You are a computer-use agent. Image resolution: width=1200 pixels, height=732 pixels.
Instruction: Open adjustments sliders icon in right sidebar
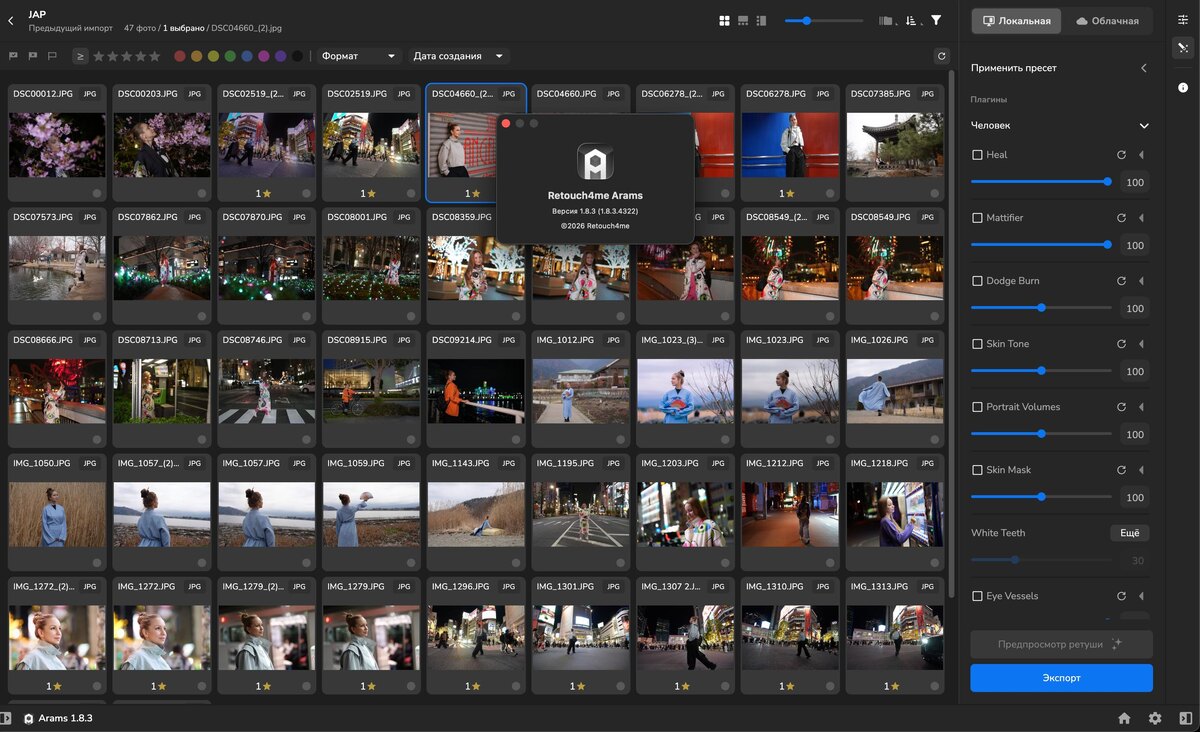click(1183, 19)
